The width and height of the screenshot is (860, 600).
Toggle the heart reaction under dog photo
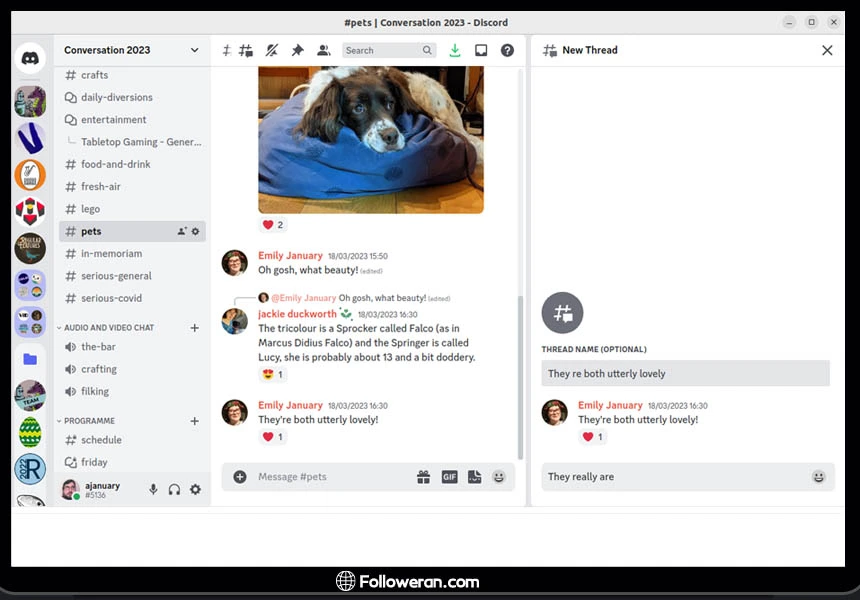[x=273, y=225]
